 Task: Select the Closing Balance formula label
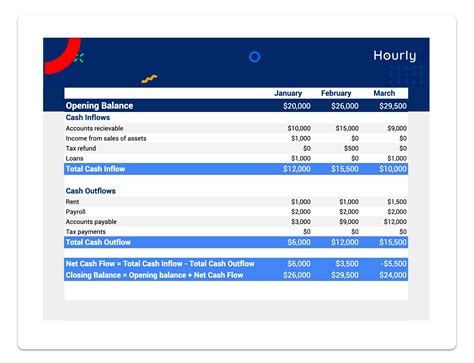point(154,275)
